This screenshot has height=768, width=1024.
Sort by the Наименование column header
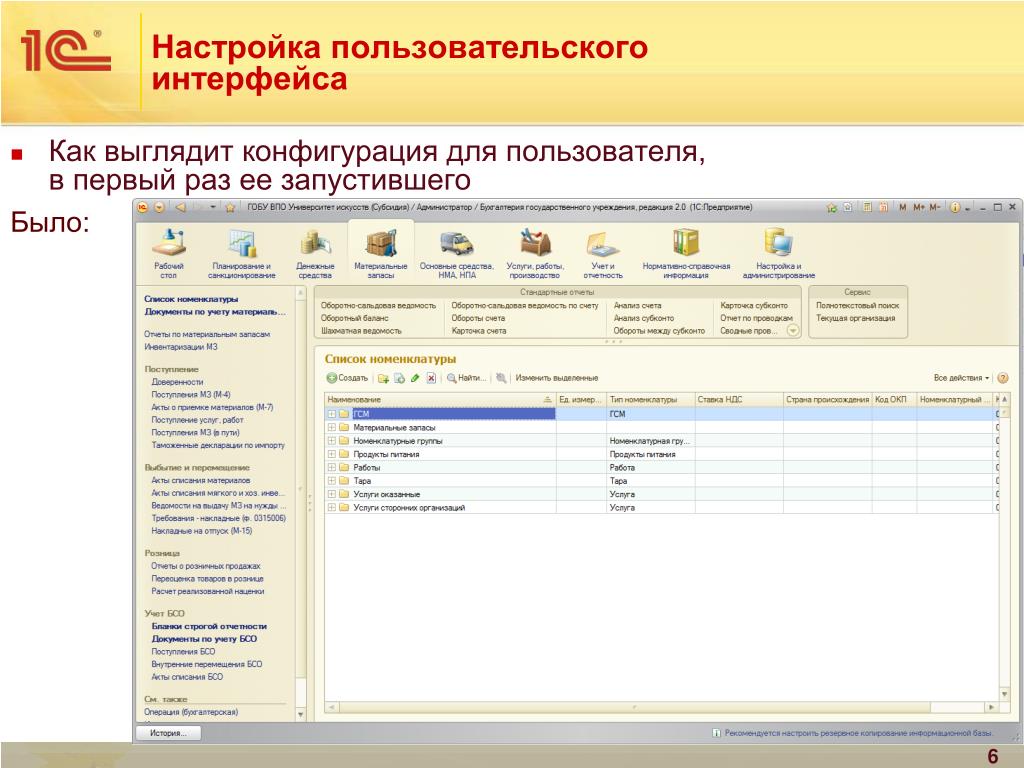point(440,399)
